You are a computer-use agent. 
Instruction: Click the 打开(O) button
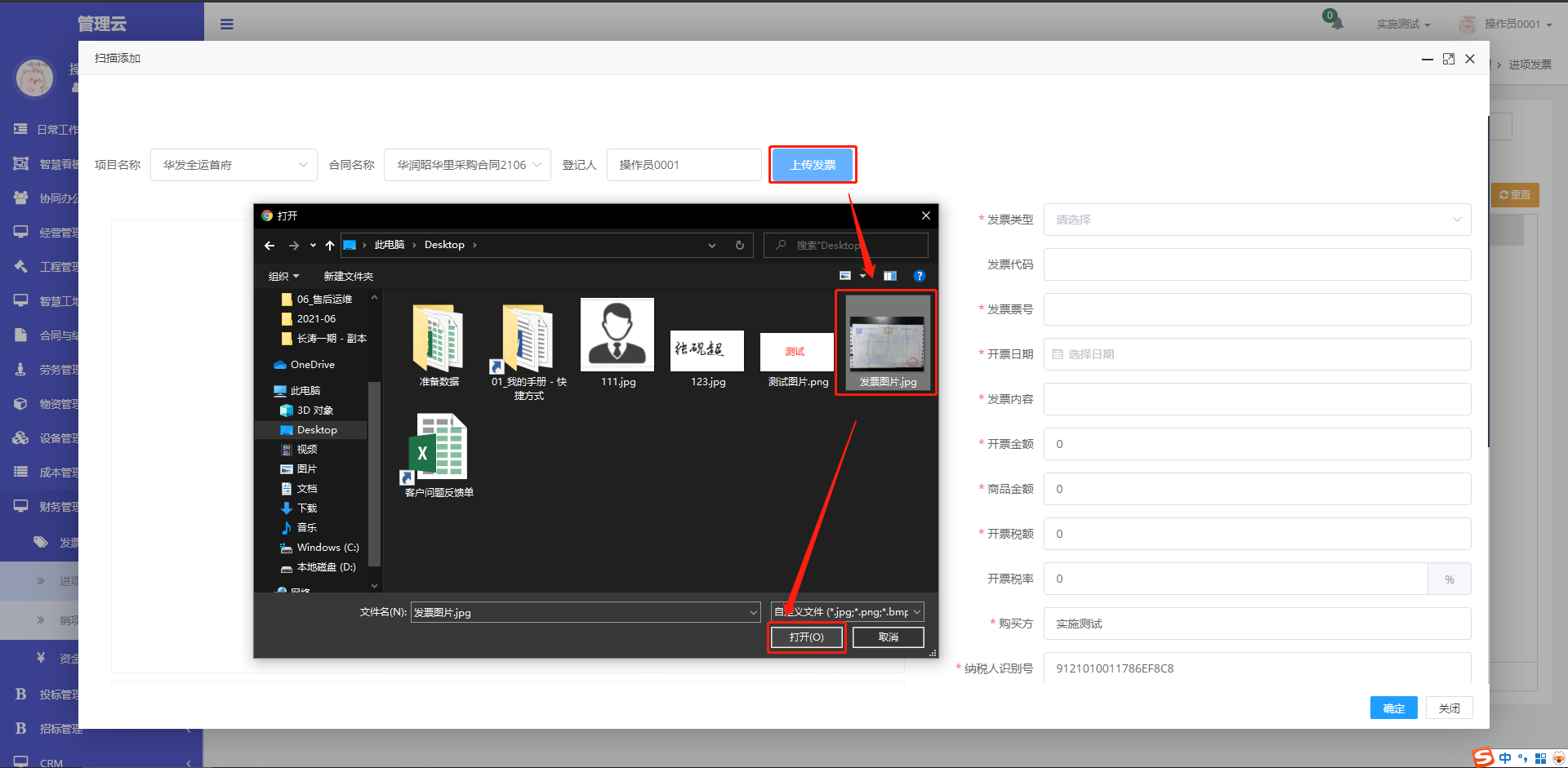click(806, 637)
